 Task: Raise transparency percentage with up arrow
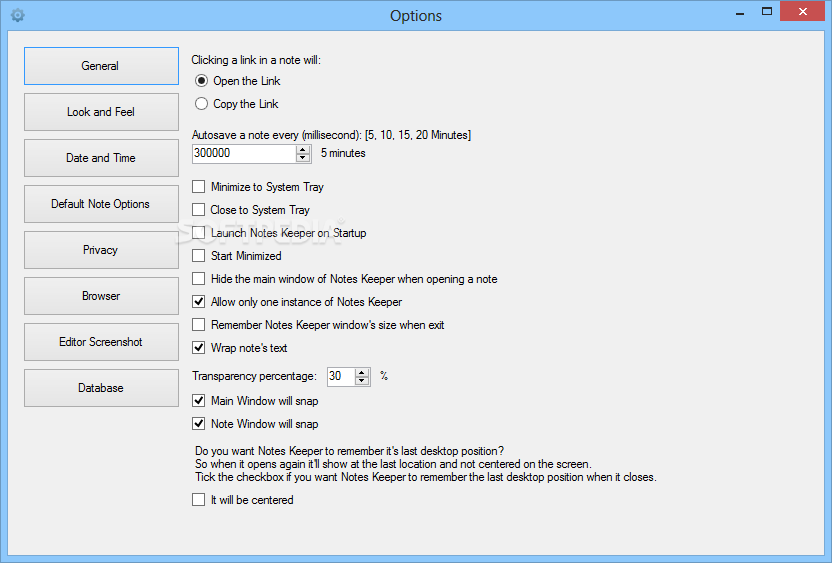tap(362, 373)
